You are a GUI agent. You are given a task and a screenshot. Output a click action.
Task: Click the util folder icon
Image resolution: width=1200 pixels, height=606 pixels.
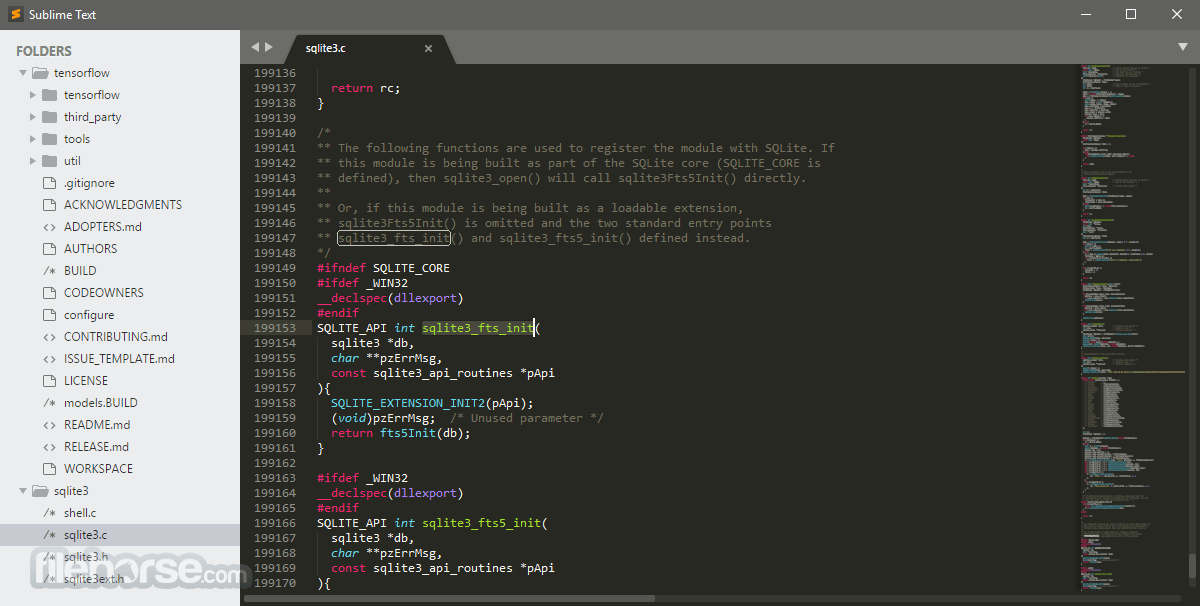point(49,161)
